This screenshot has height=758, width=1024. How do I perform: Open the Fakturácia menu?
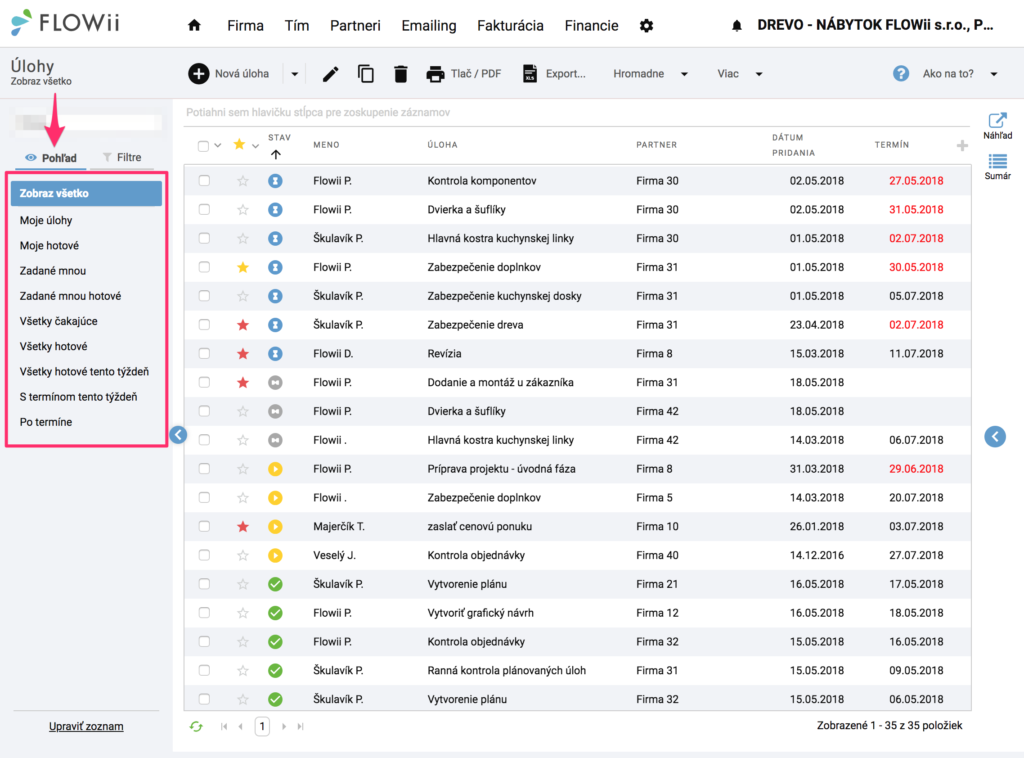[510, 25]
